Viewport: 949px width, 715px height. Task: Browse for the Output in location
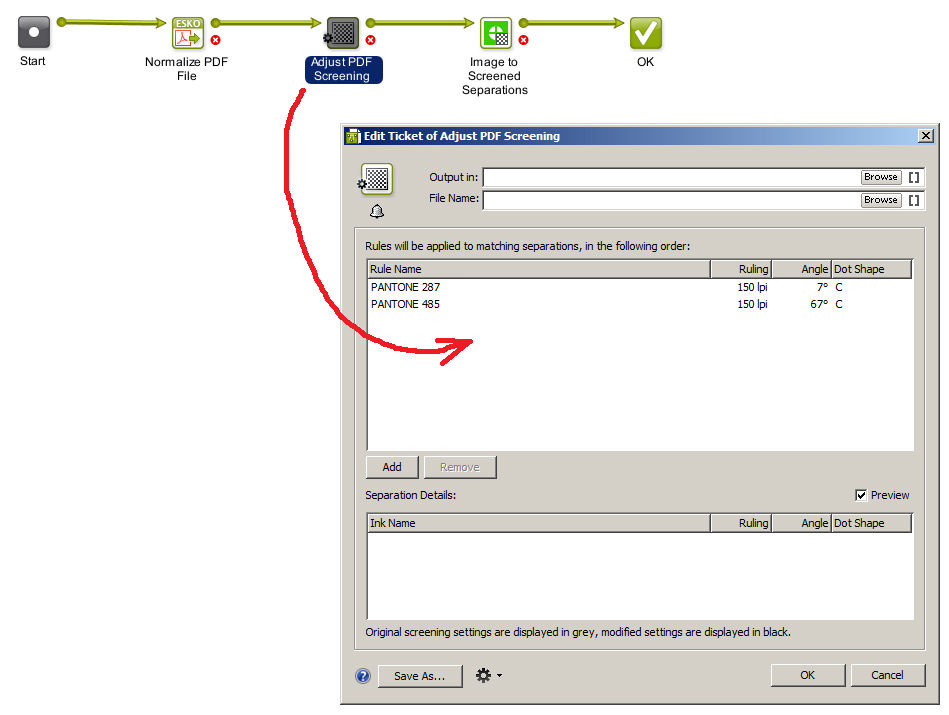coord(881,177)
